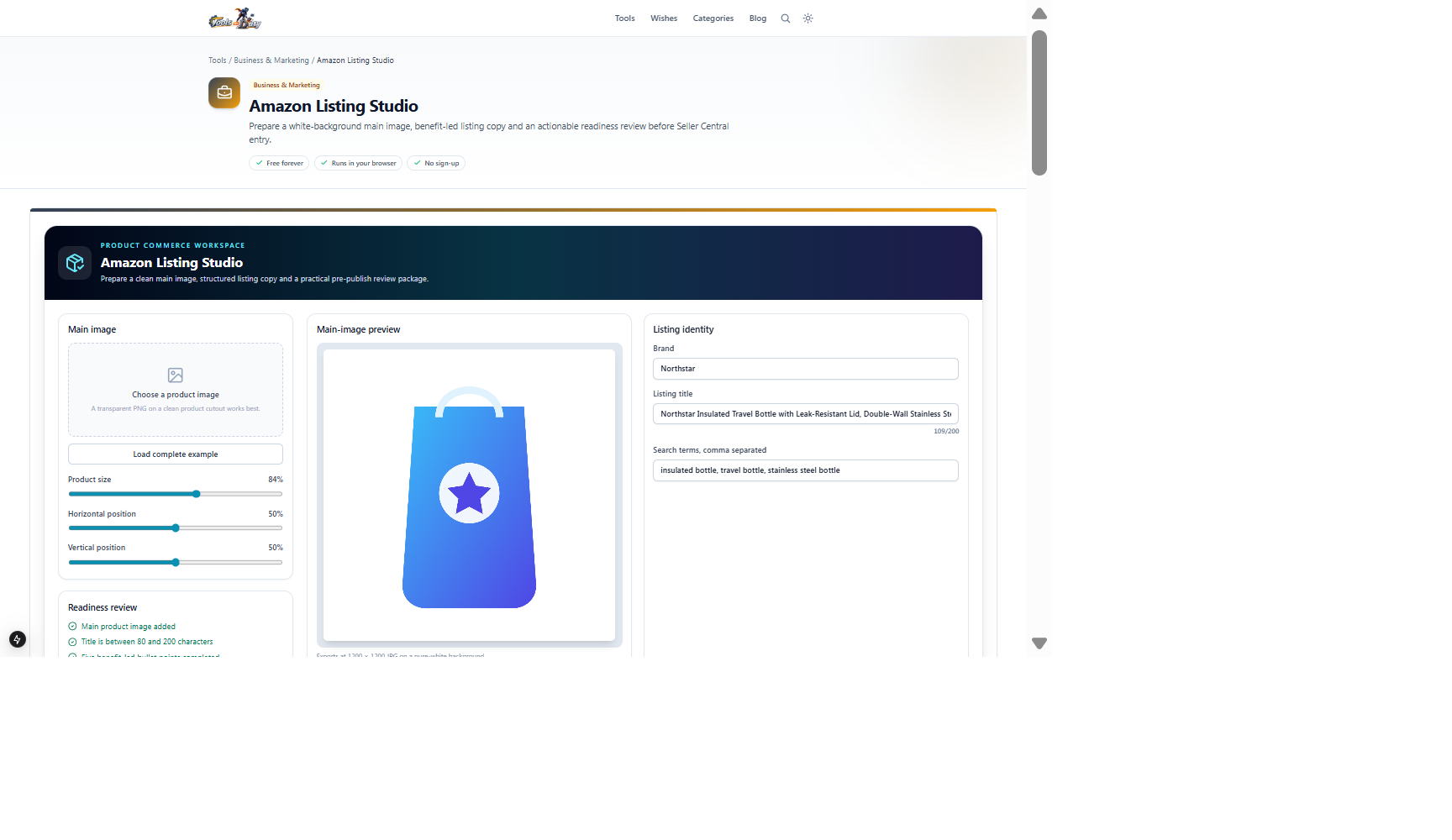Toggle the light/dark theme sun icon
This screenshot has width=1452, height=840.
tap(808, 18)
